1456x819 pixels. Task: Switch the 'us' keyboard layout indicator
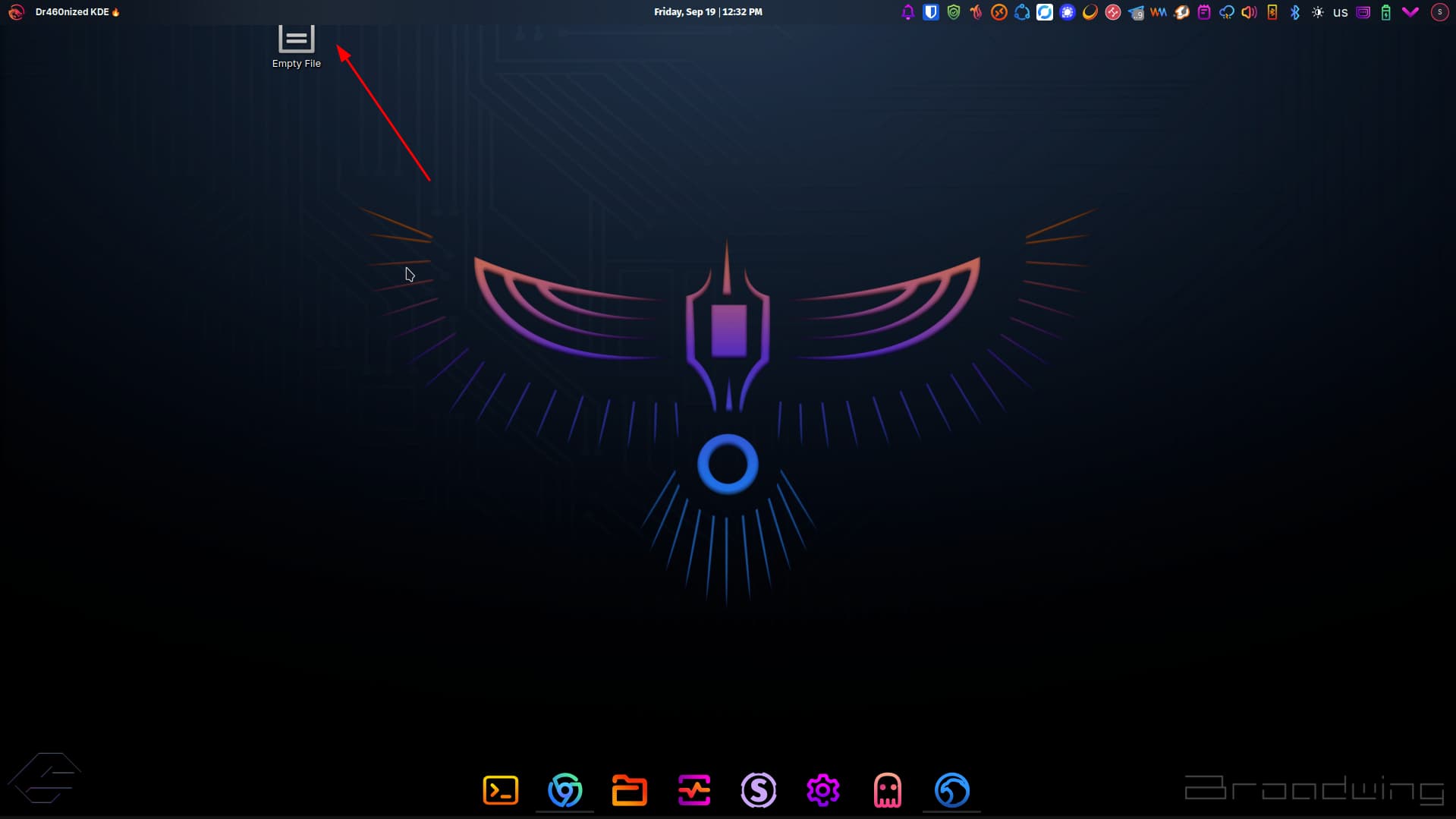1341,12
